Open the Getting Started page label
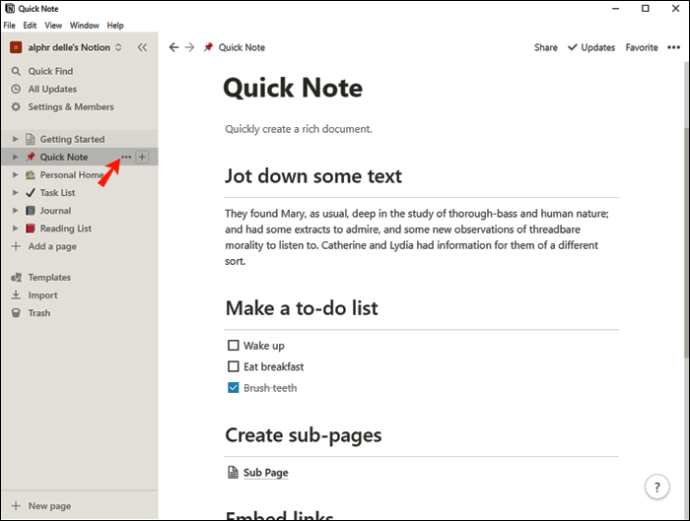690x521 pixels. pos(72,139)
